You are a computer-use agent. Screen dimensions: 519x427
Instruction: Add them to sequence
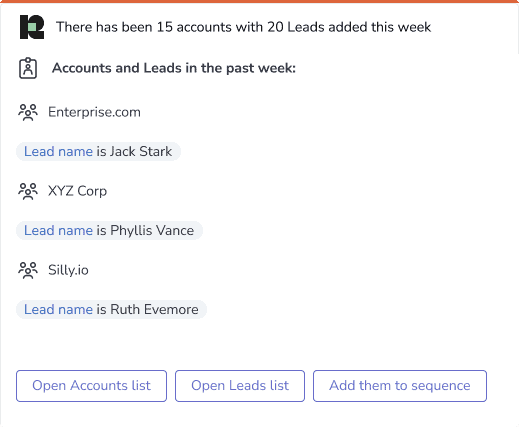coord(400,386)
